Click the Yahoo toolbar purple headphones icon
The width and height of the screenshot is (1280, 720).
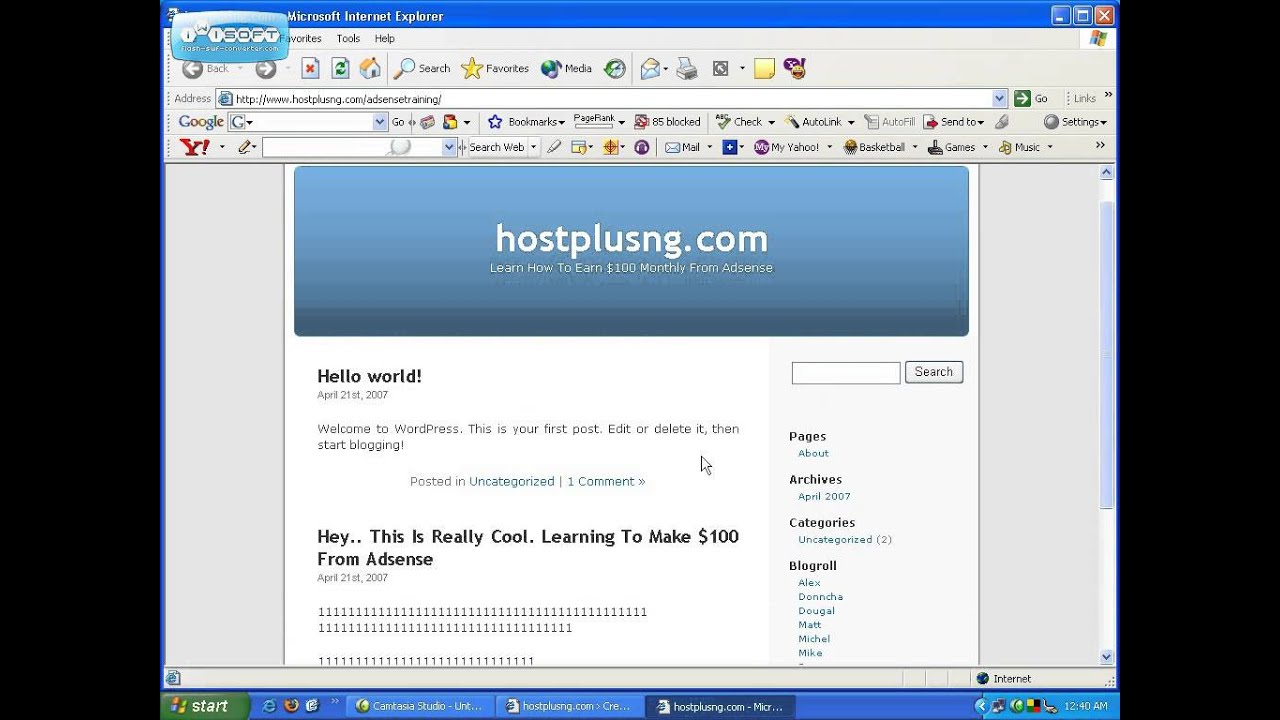[642, 147]
